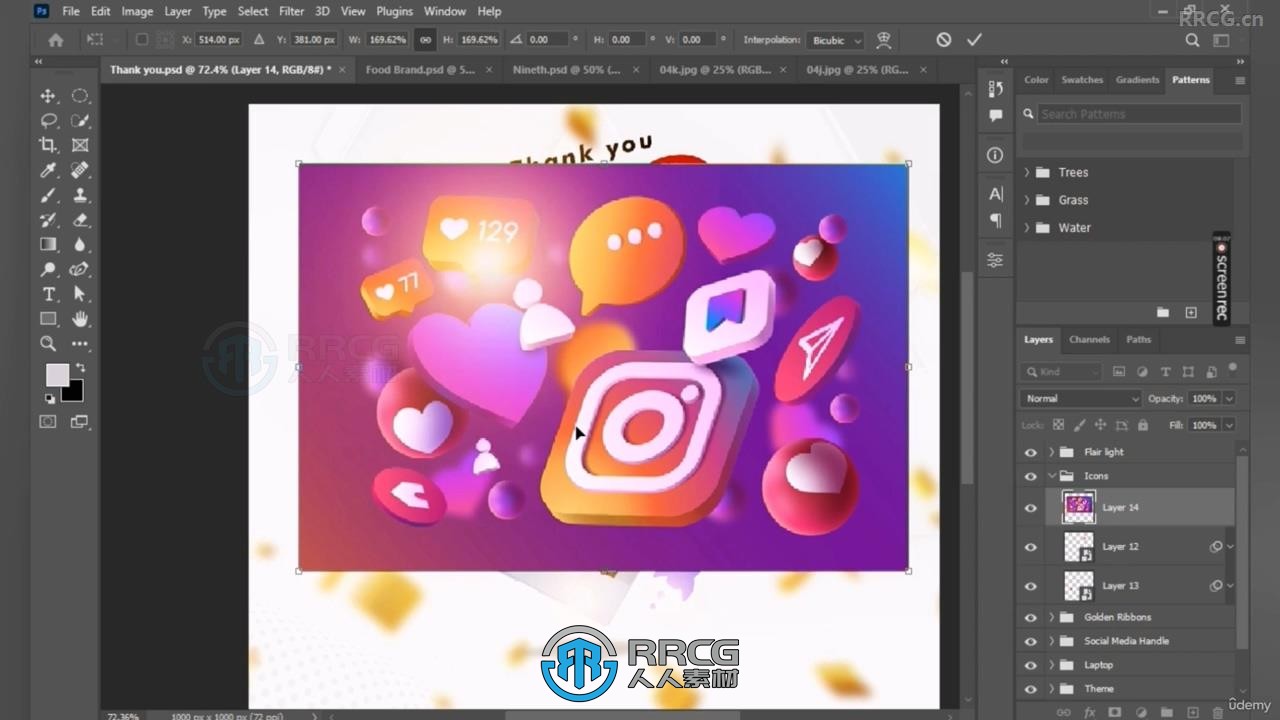Select the Eraser tool

point(80,220)
